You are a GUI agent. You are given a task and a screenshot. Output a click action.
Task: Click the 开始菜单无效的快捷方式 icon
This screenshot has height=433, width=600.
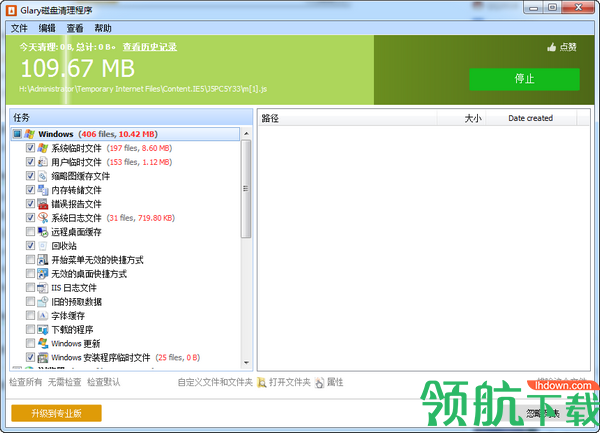(42, 260)
